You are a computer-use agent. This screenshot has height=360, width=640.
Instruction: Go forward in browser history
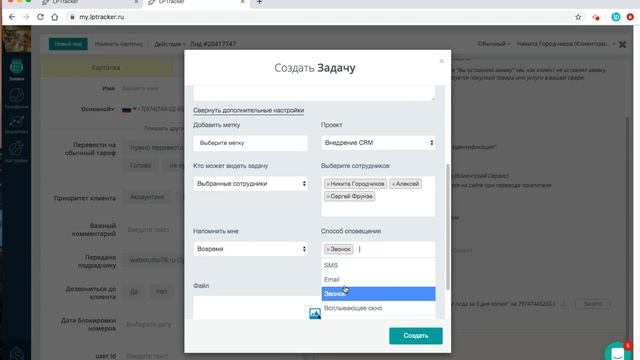[x=26, y=17]
